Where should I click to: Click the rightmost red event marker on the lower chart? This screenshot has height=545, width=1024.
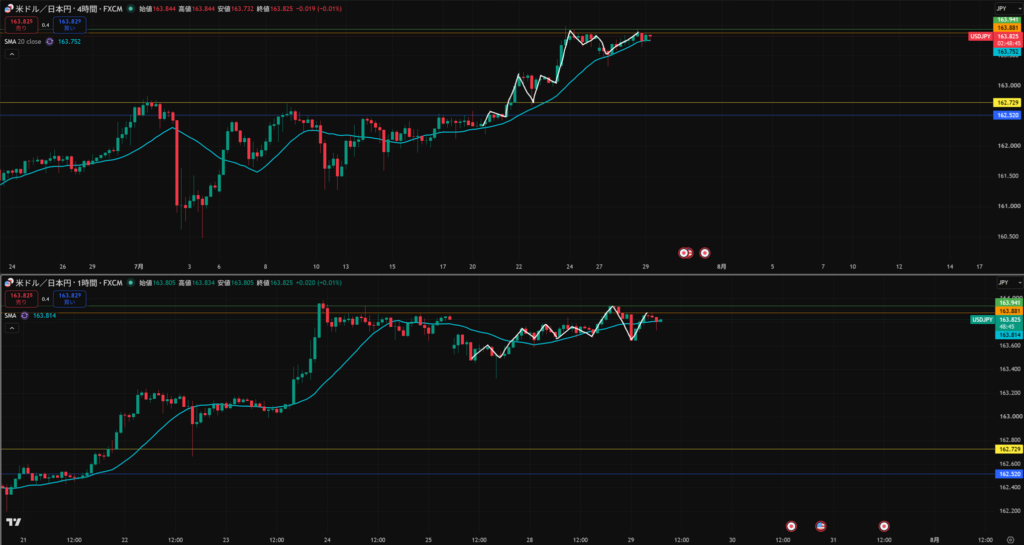[884, 525]
